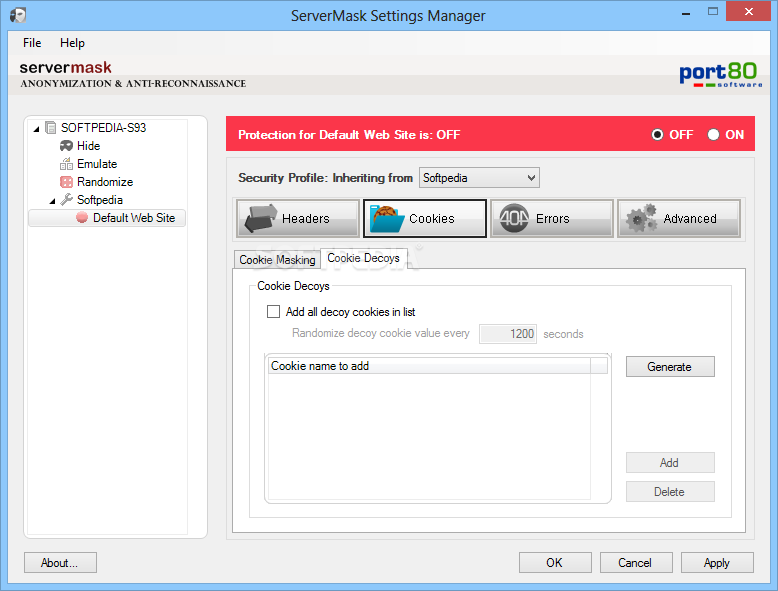
Task: Check Add all decoy cookies in list
Action: point(273,312)
